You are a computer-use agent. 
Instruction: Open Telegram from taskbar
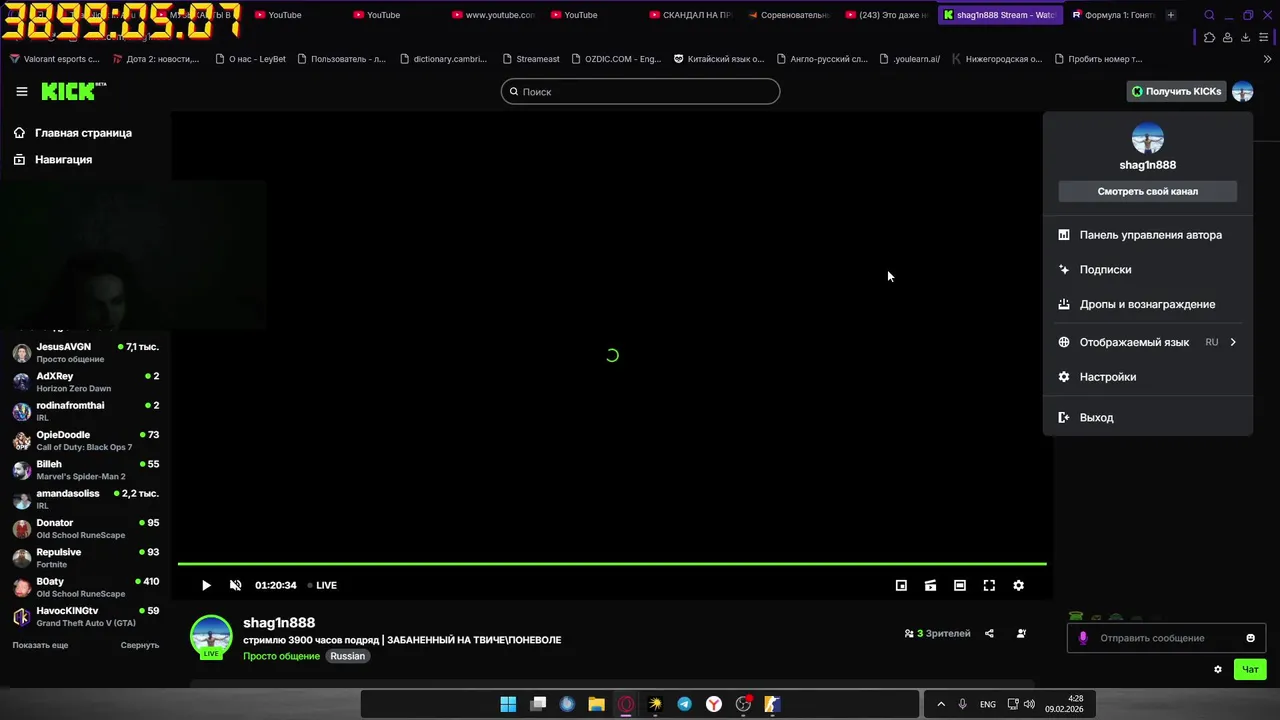coord(684,704)
